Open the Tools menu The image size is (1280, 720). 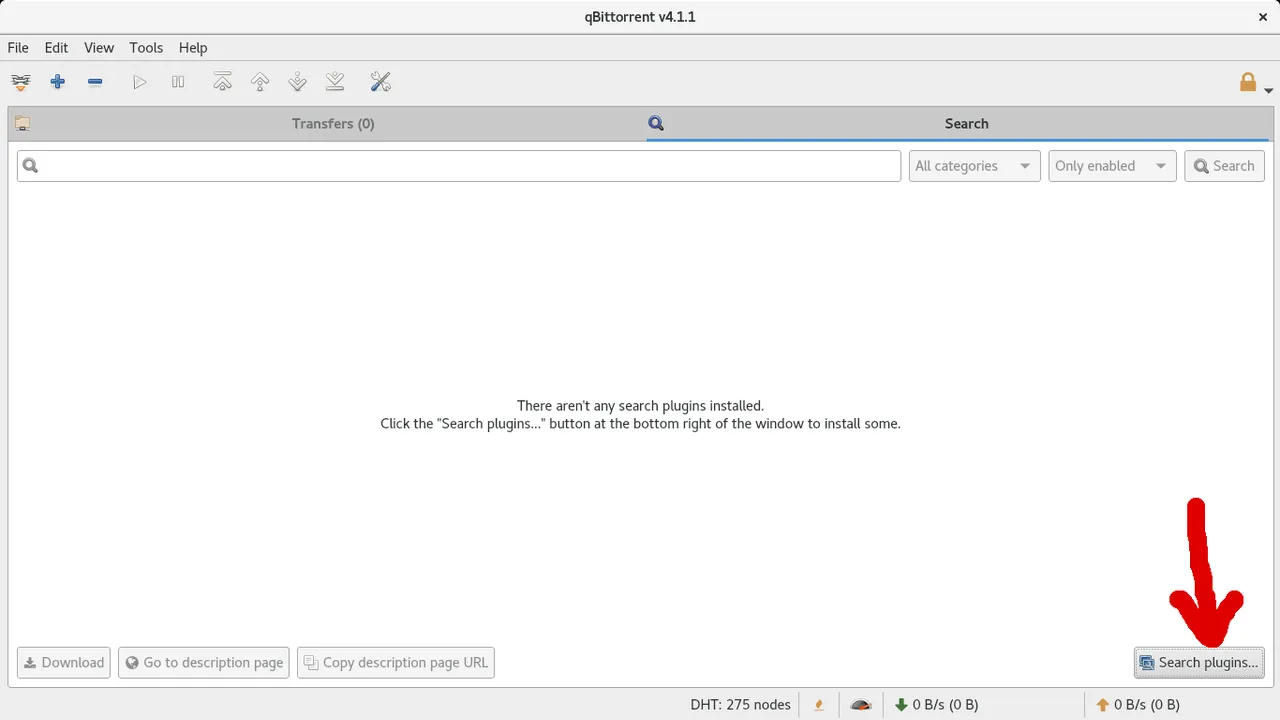146,47
